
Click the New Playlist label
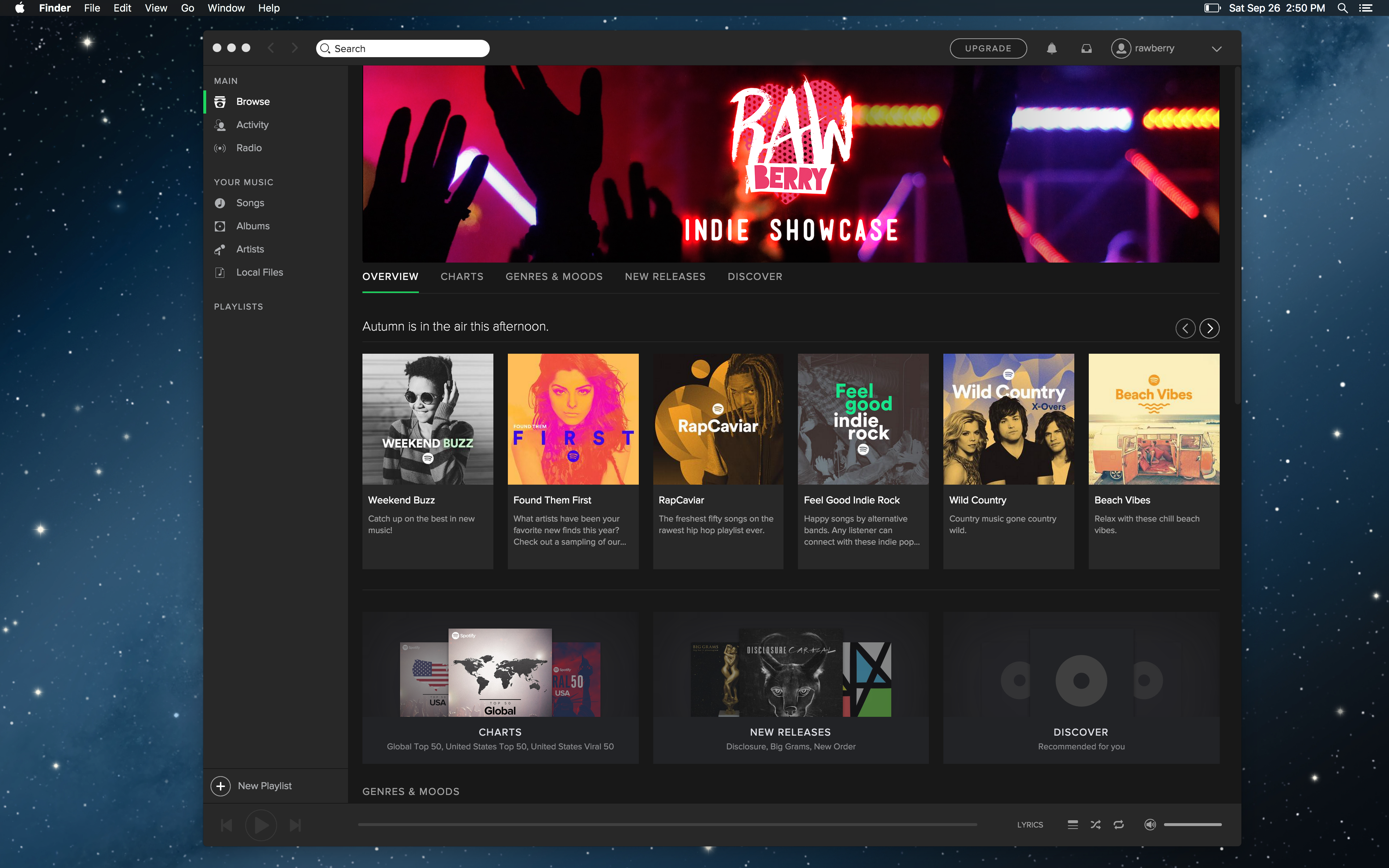pyautogui.click(x=265, y=786)
